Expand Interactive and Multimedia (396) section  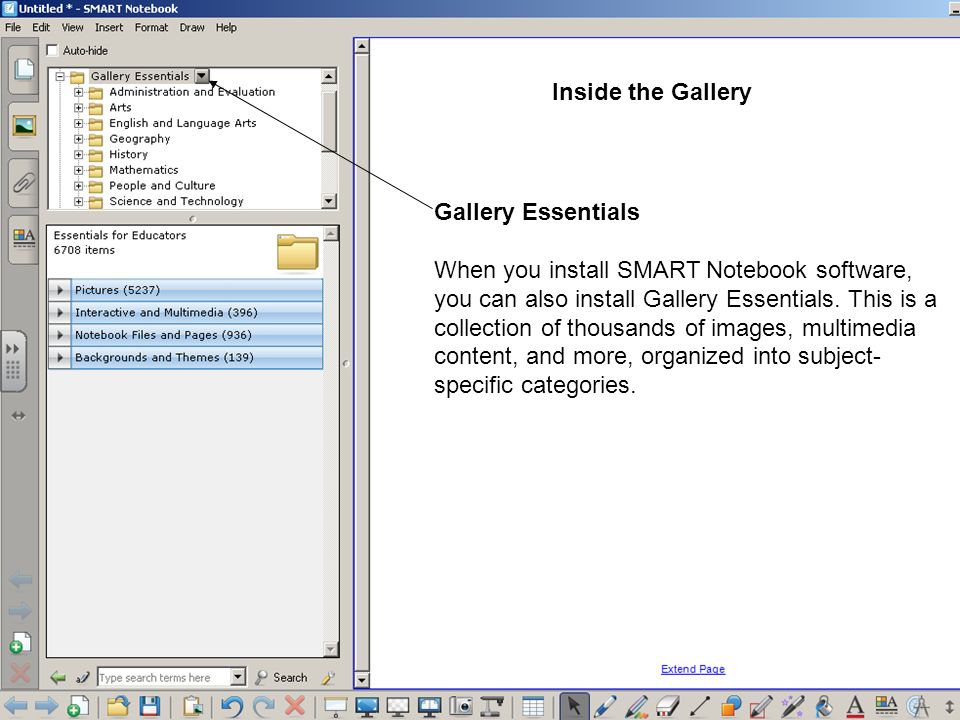tap(60, 313)
